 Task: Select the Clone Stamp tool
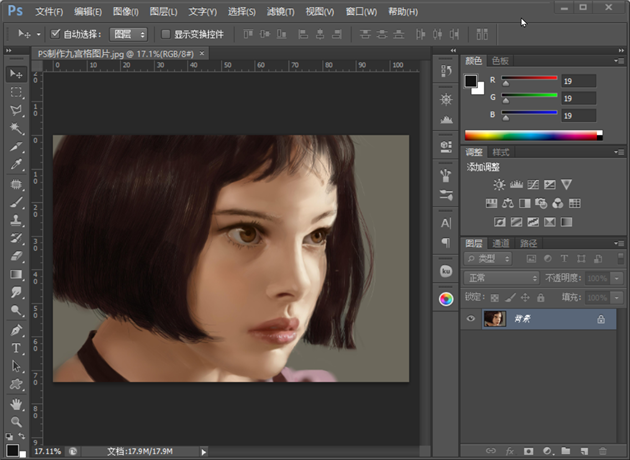pos(16,220)
